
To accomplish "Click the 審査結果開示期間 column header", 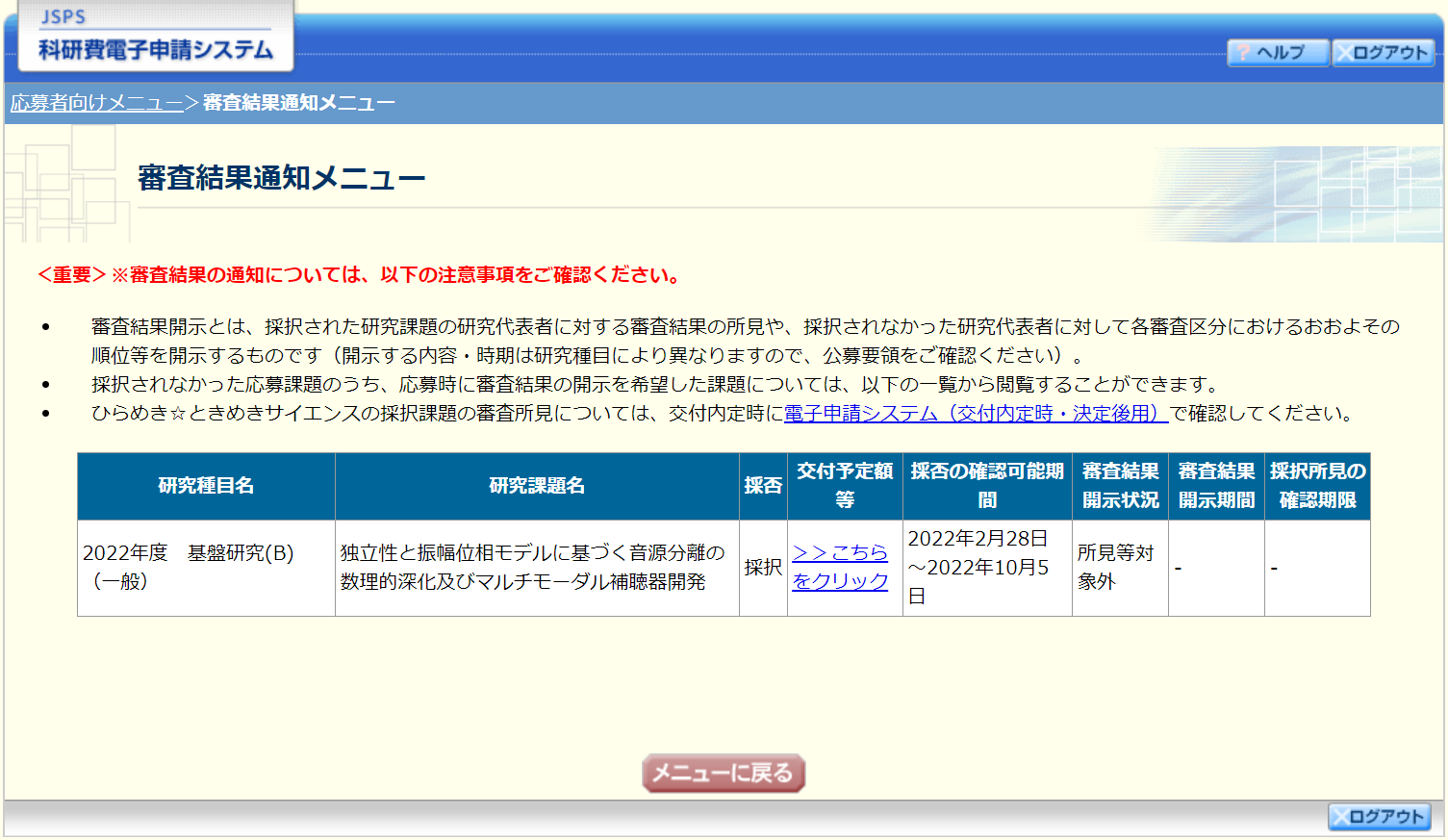I will pos(1216,486).
